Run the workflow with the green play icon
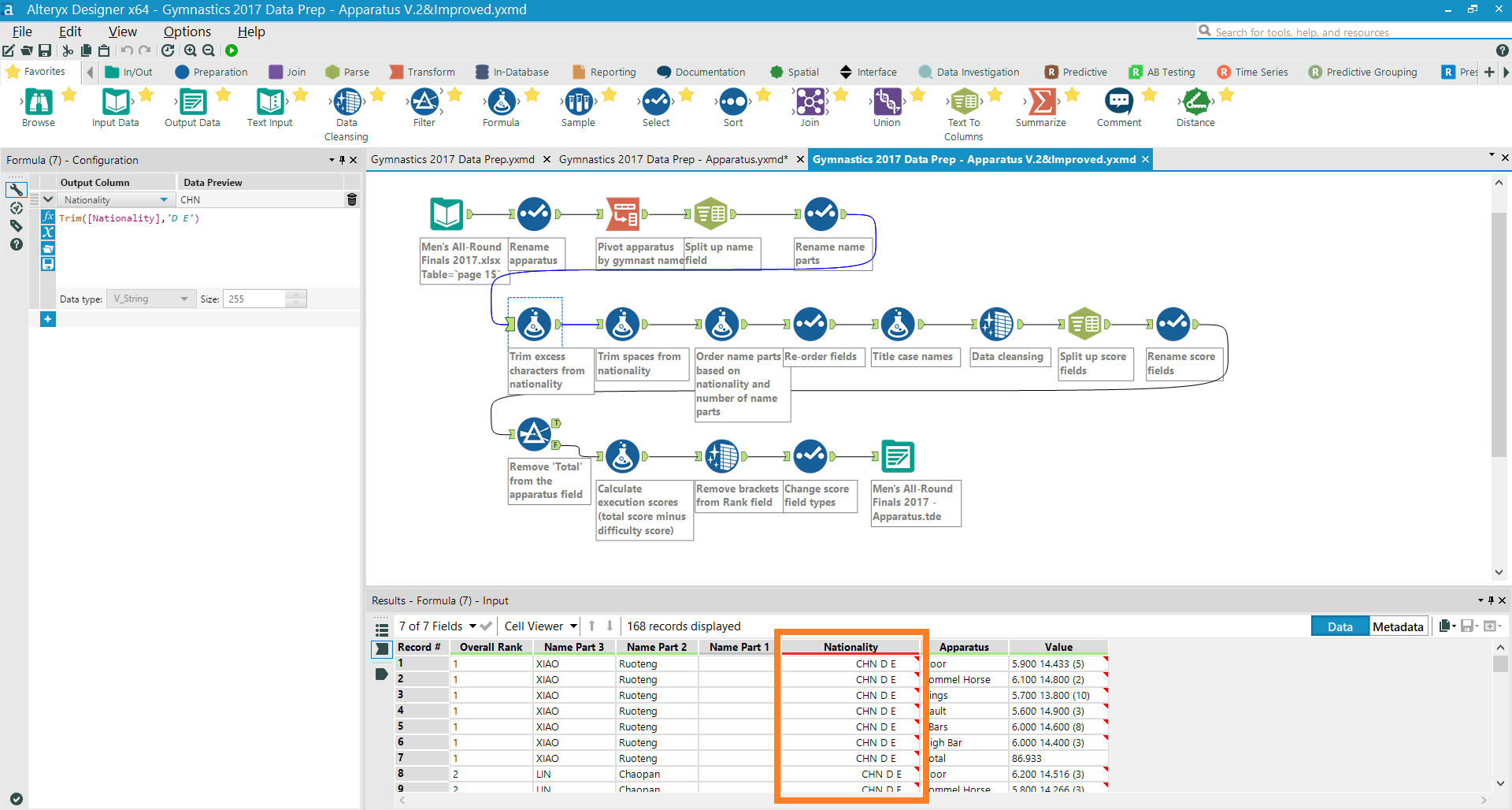 (231, 50)
